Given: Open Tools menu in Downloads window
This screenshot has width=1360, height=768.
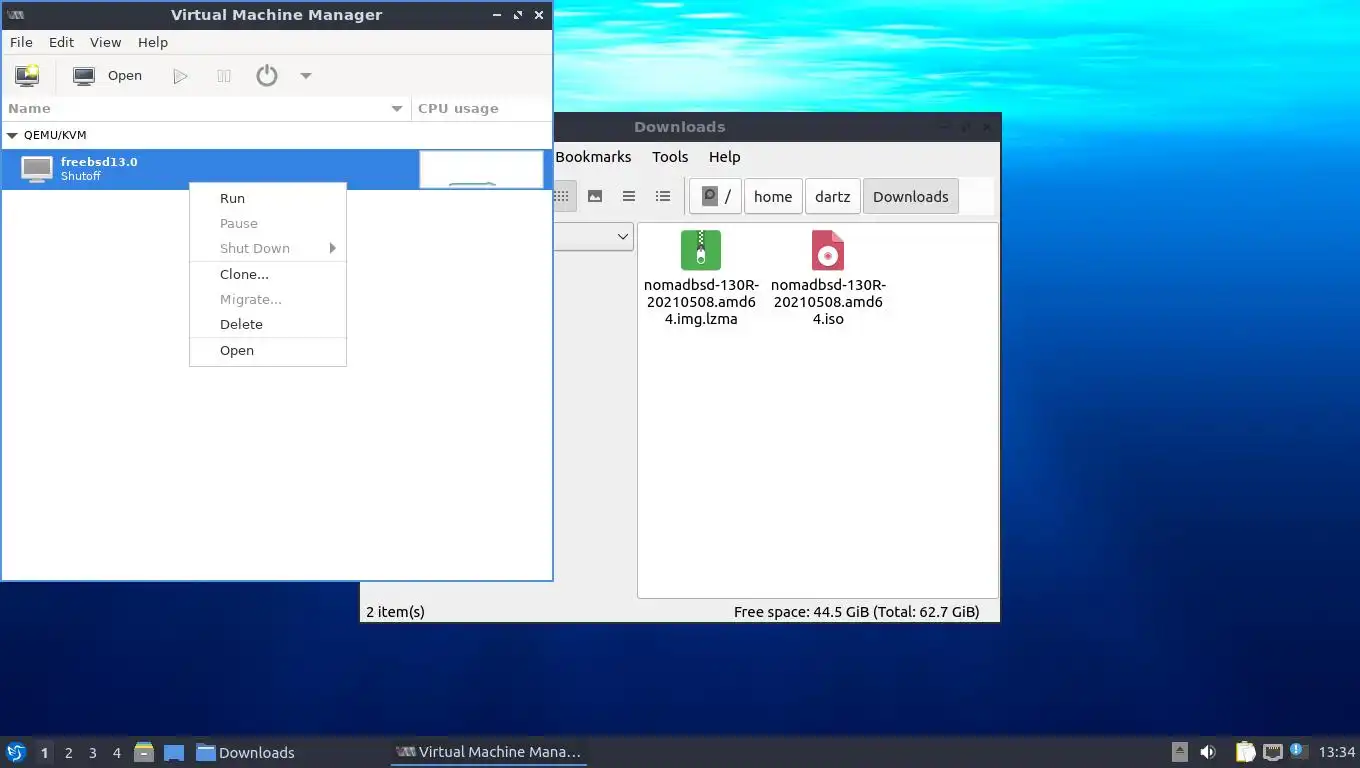Looking at the screenshot, I should [670, 156].
